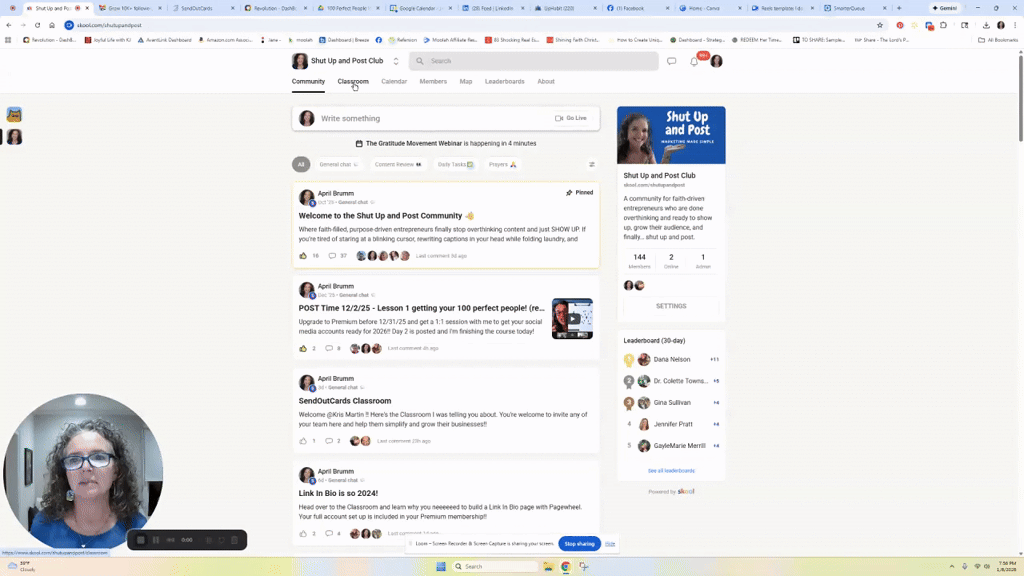Click the Gemini button in Chrome

[x=944, y=8]
